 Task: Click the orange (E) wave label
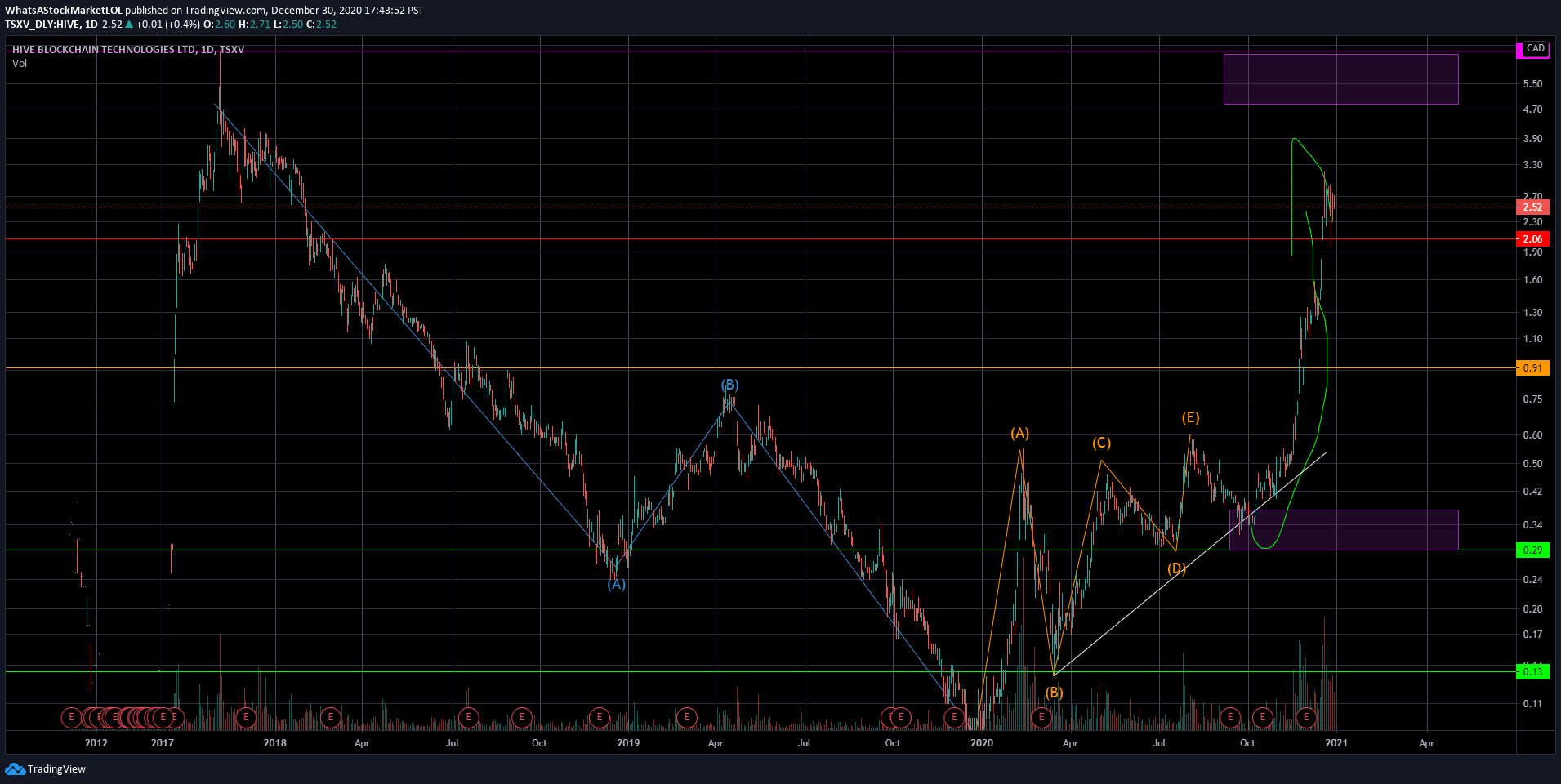point(1190,417)
